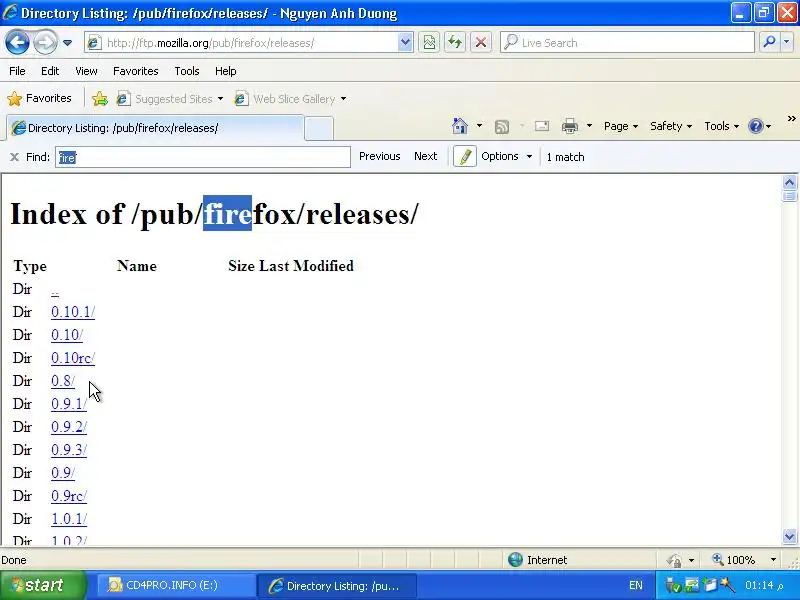Click the Find text field

pyautogui.click(x=203, y=157)
